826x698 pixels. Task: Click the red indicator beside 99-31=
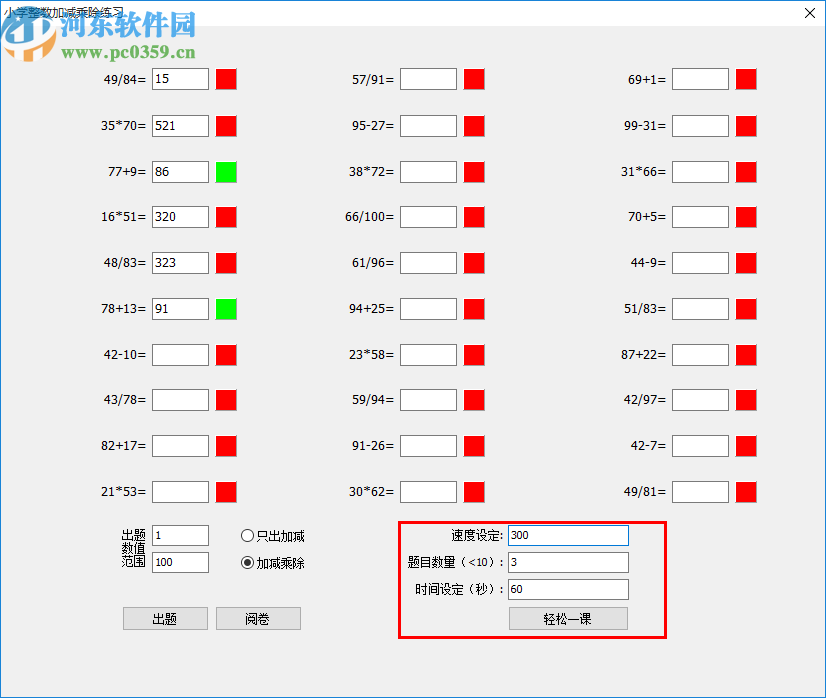[746, 126]
